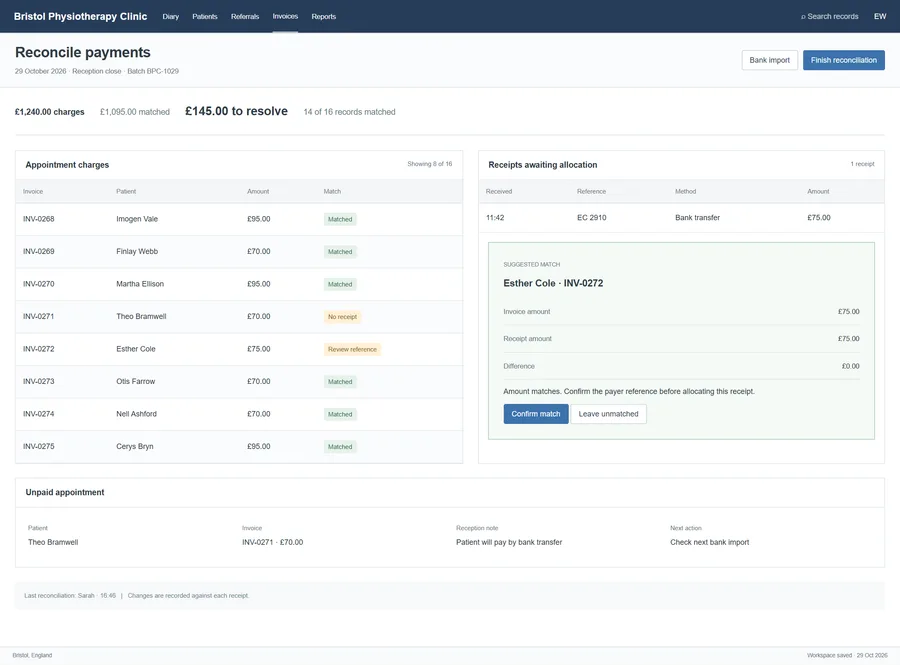Viewport: 900px width, 665px height.
Task: Click the Received column header
Action: [x=499, y=192]
